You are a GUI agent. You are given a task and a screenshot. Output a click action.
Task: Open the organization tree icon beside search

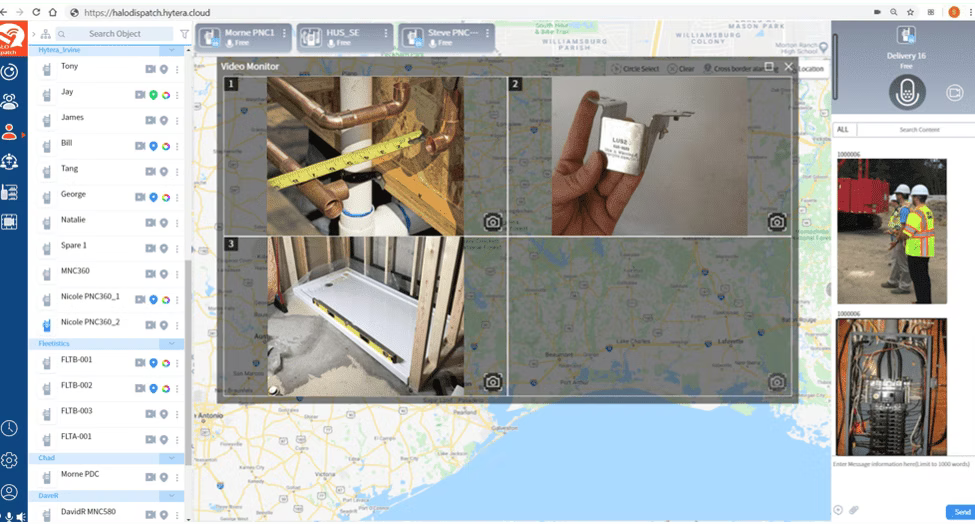click(45, 34)
